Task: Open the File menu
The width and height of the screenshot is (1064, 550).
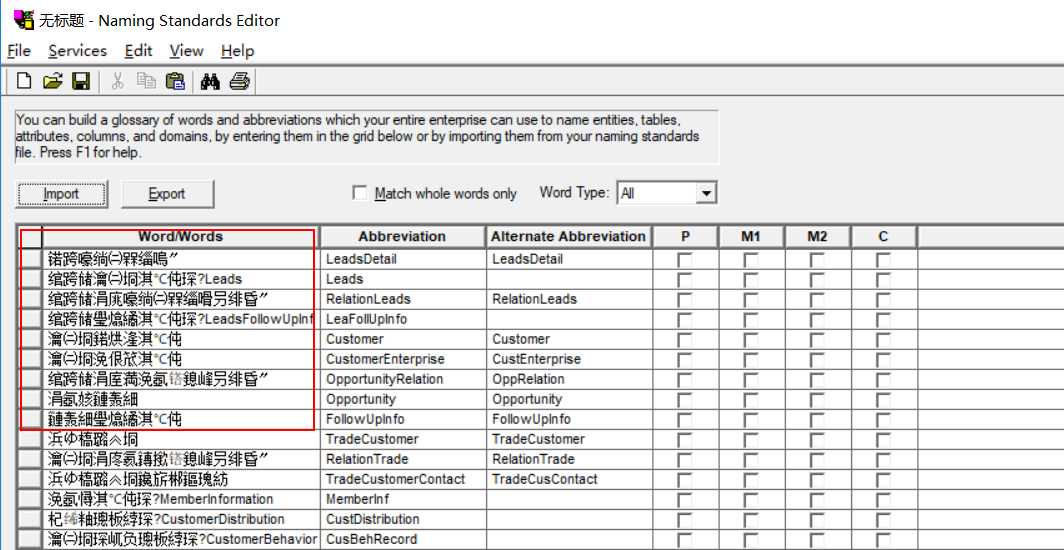Action: pyautogui.click(x=19, y=51)
